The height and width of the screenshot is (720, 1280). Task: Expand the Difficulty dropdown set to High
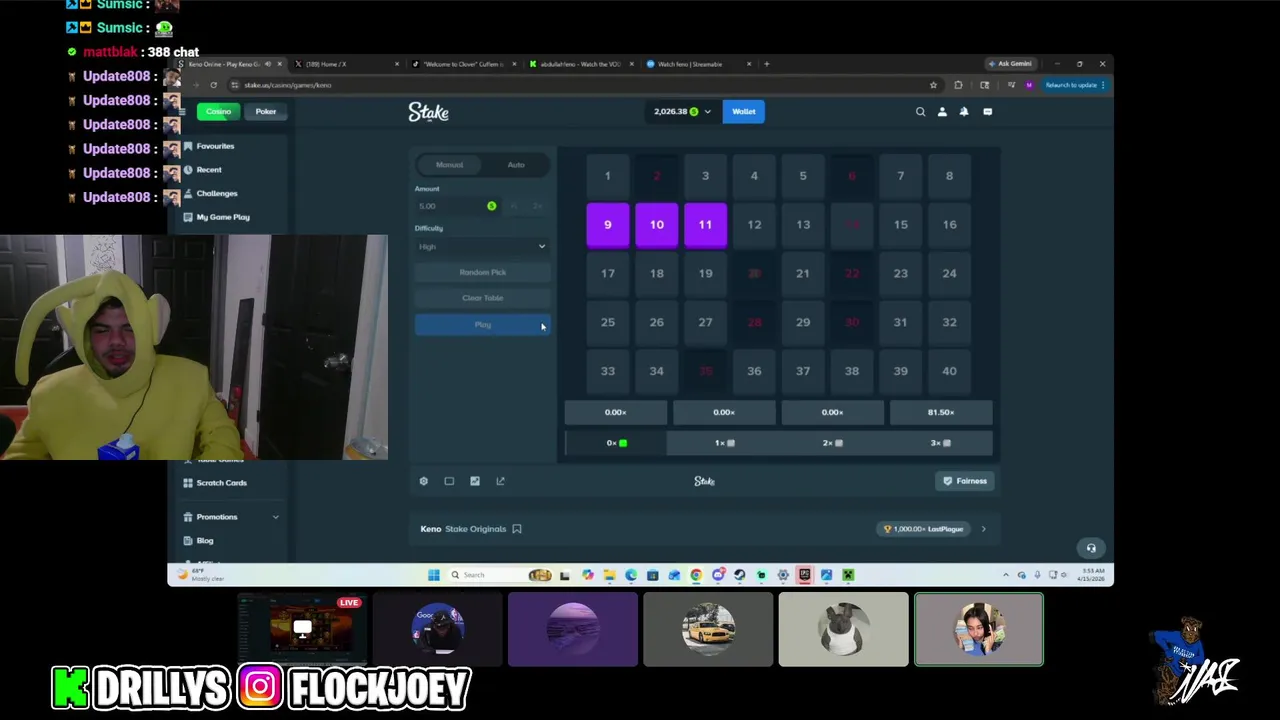click(x=482, y=247)
